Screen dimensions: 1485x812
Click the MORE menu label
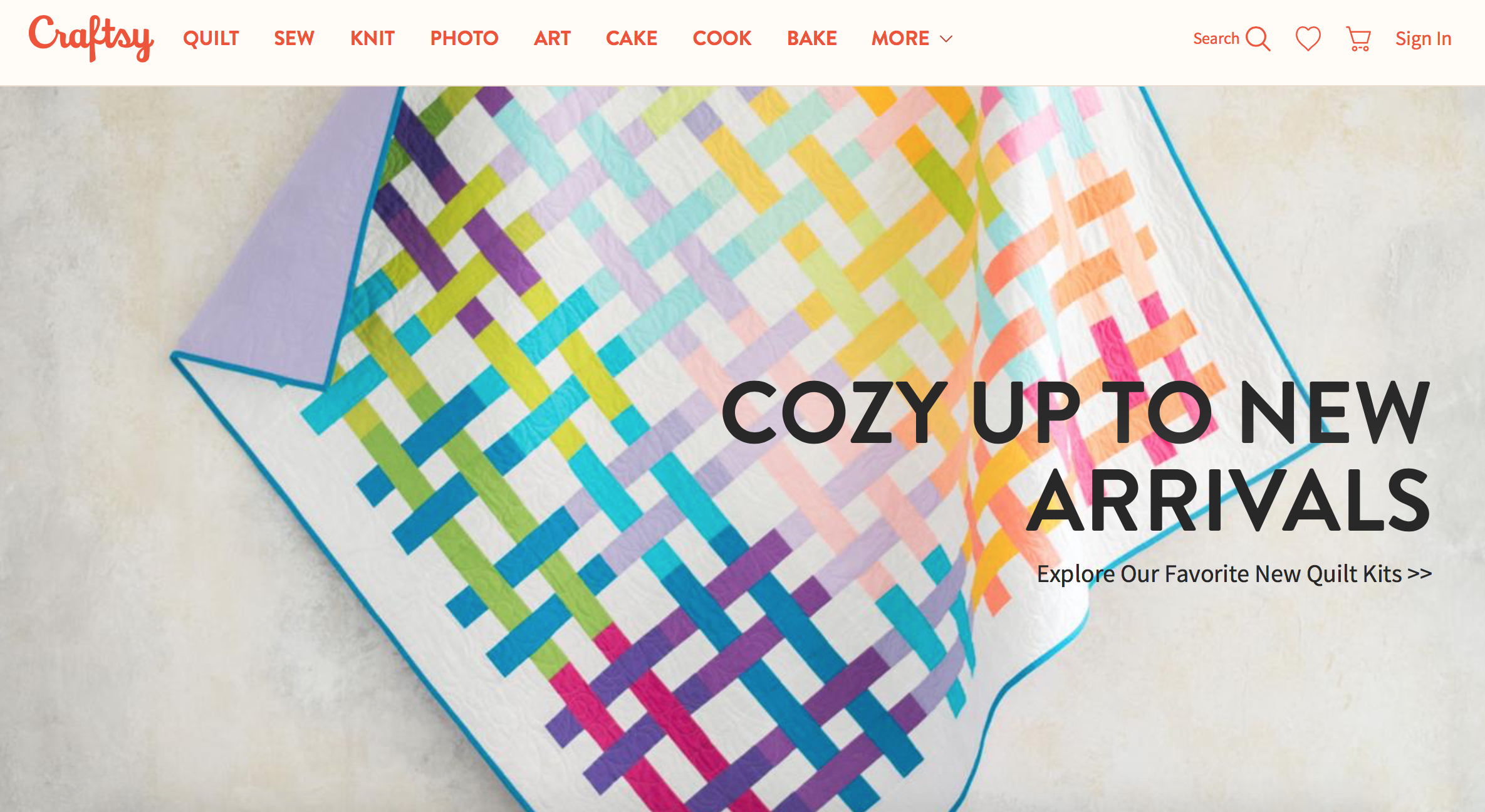(x=900, y=38)
